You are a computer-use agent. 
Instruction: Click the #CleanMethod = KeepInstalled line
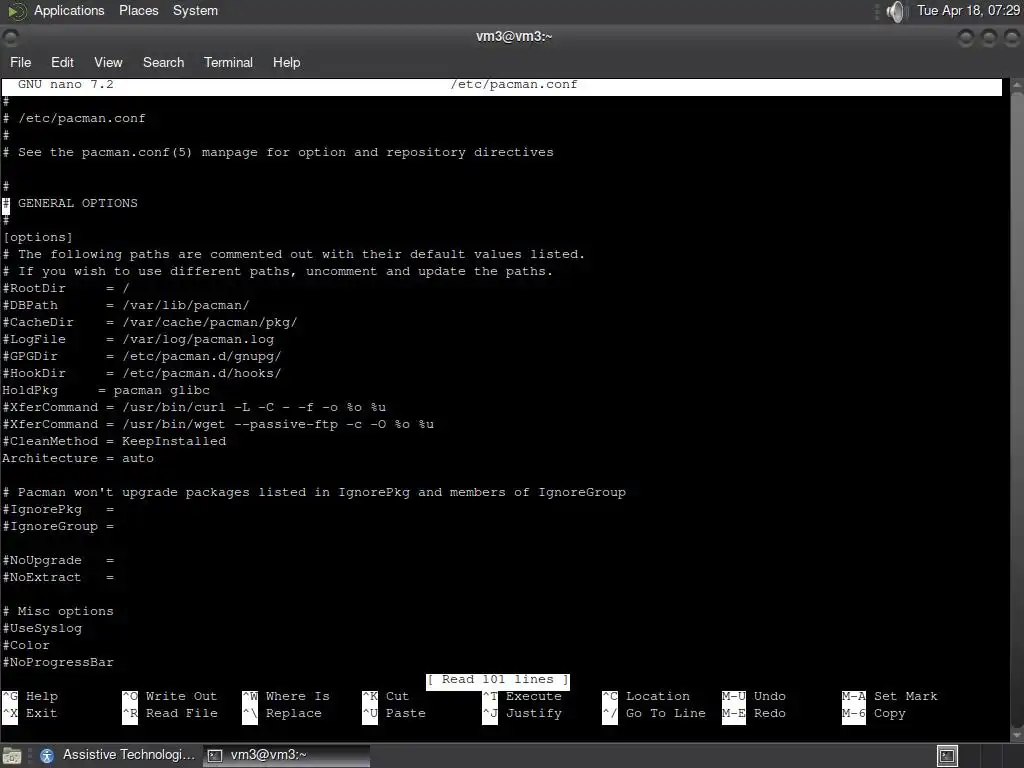point(114,441)
